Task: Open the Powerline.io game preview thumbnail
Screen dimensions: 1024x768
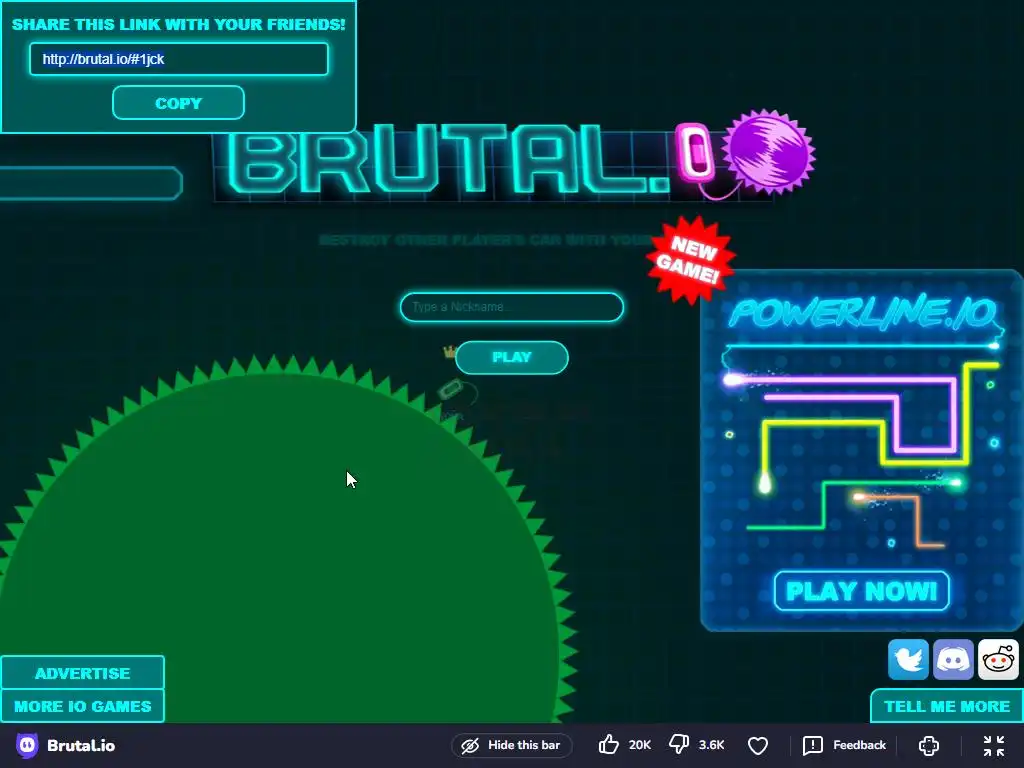Action: pyautogui.click(x=861, y=451)
